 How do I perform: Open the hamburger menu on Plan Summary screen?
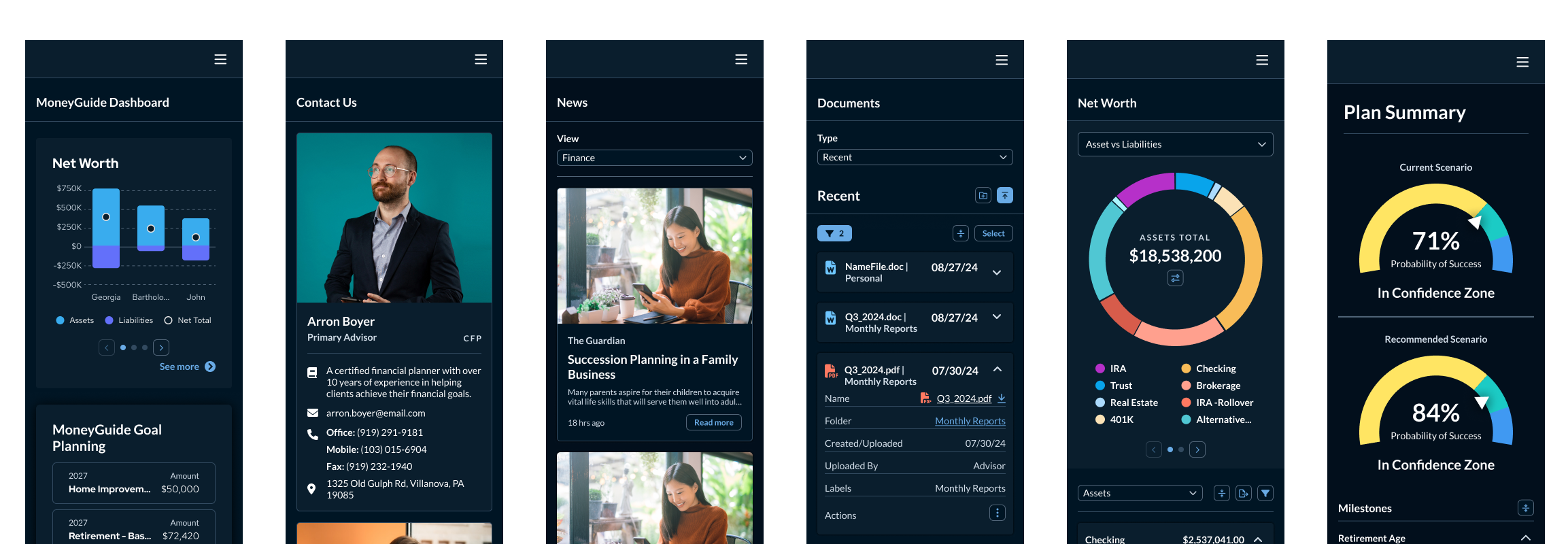click(x=1522, y=62)
